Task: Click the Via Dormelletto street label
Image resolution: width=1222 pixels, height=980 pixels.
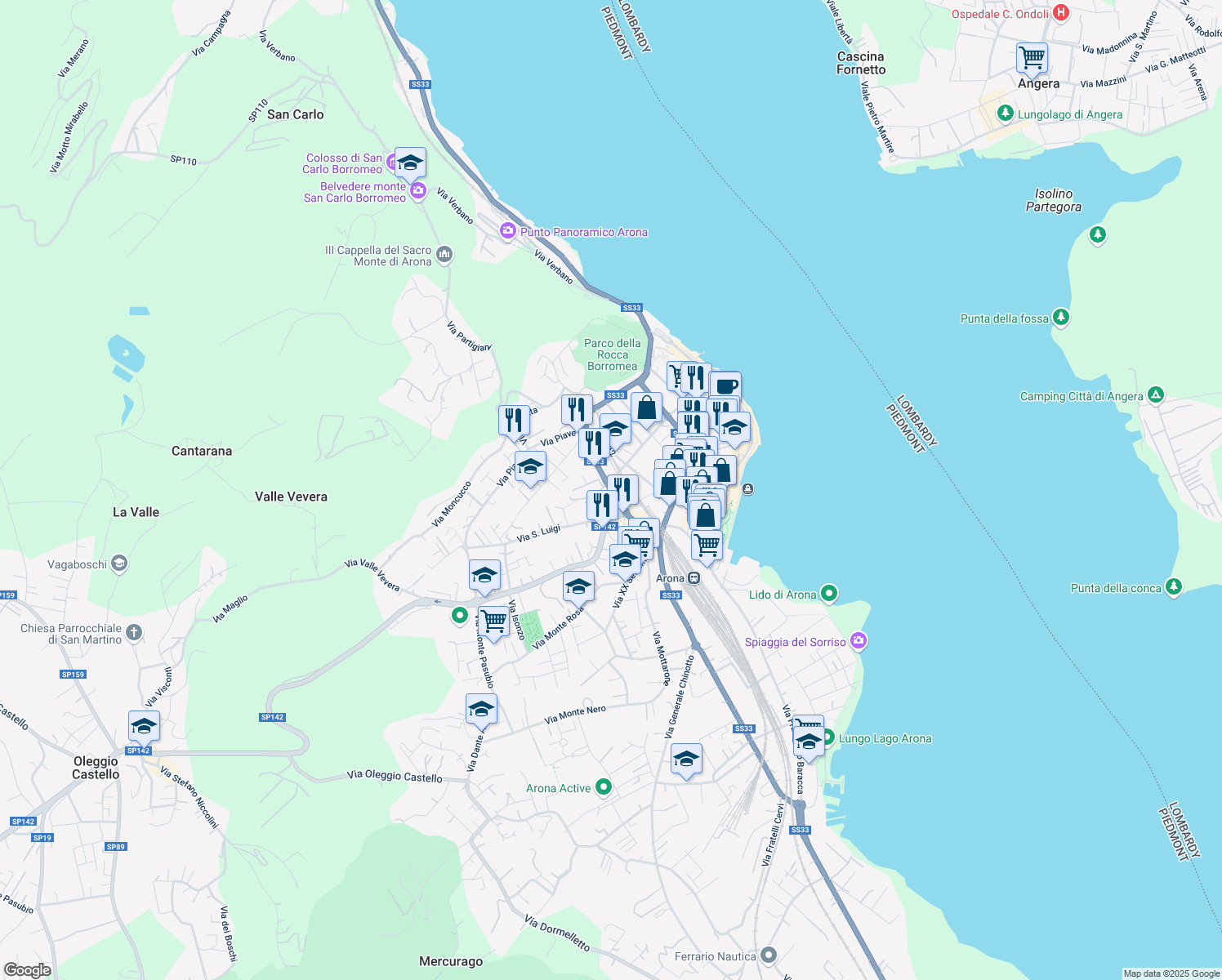Action: tap(557, 933)
